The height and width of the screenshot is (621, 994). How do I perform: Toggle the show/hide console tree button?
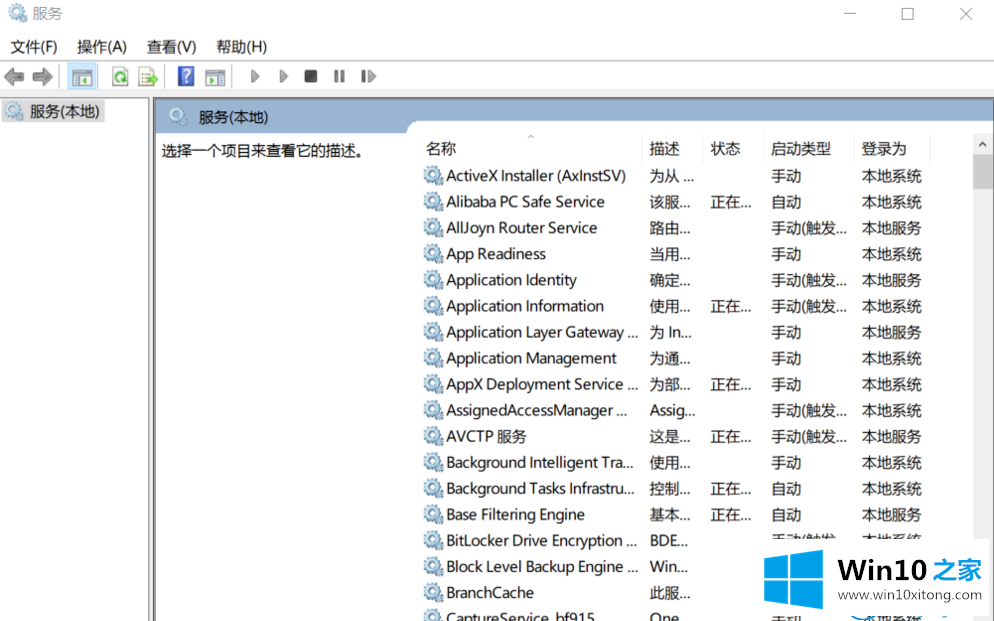pos(82,77)
